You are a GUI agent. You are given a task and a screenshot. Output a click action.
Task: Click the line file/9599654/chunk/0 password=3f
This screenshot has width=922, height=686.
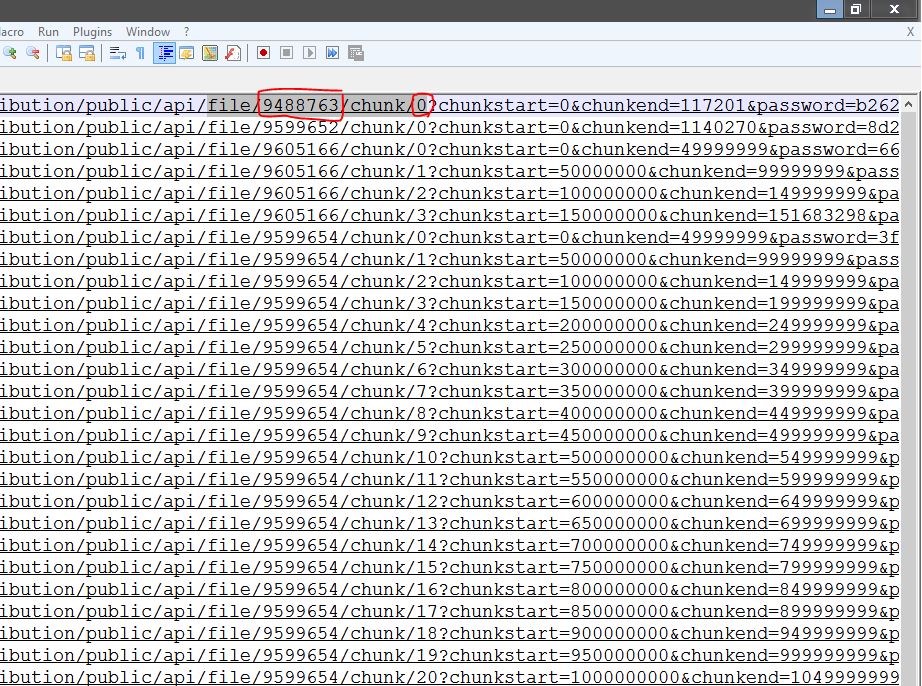450,237
